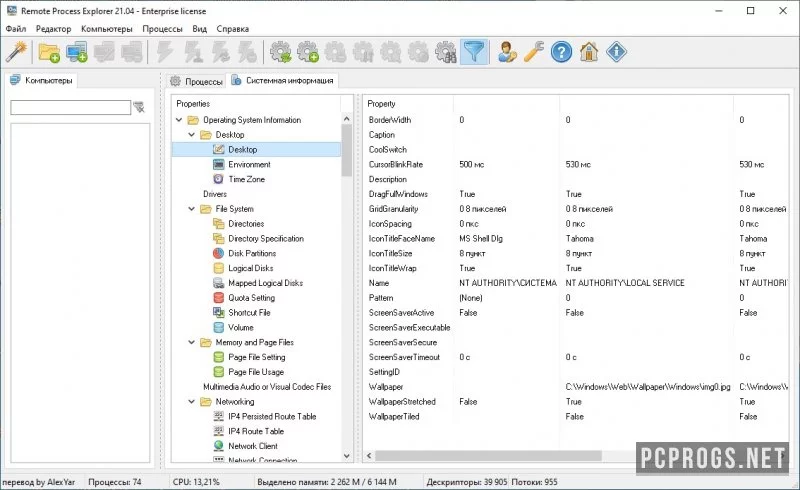Click the Time Zone clock icon
The width and height of the screenshot is (800, 490).
point(218,179)
